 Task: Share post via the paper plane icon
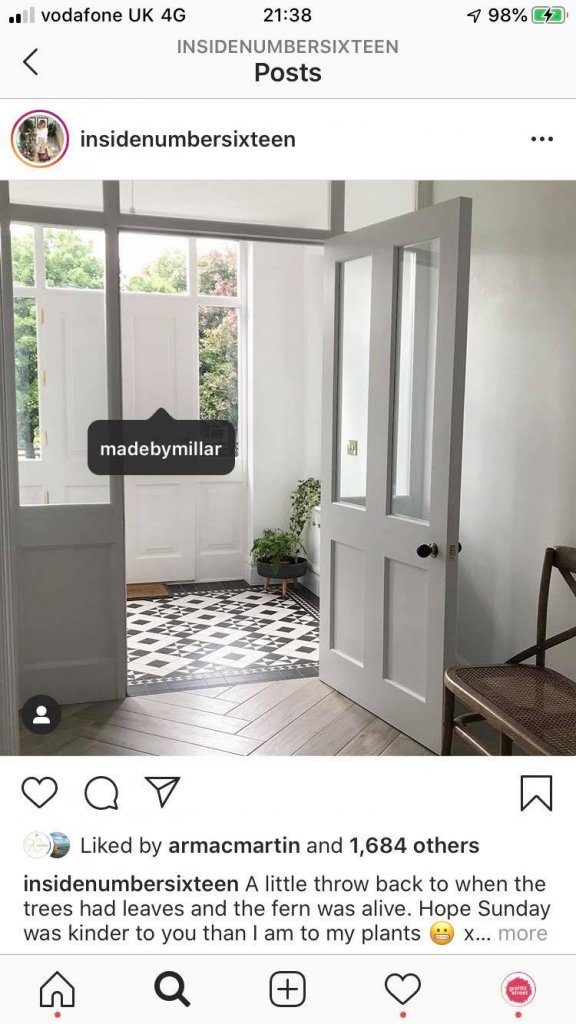tap(162, 792)
